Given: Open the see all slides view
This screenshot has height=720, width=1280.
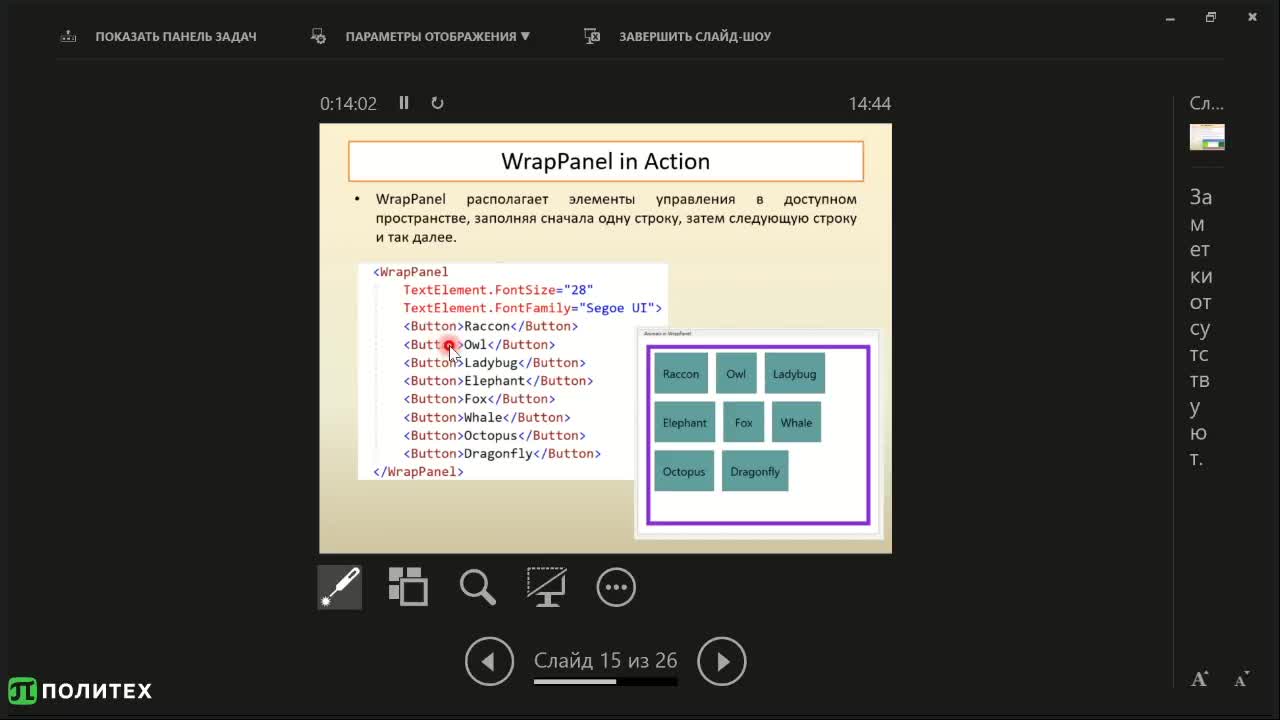Looking at the screenshot, I should pos(408,587).
